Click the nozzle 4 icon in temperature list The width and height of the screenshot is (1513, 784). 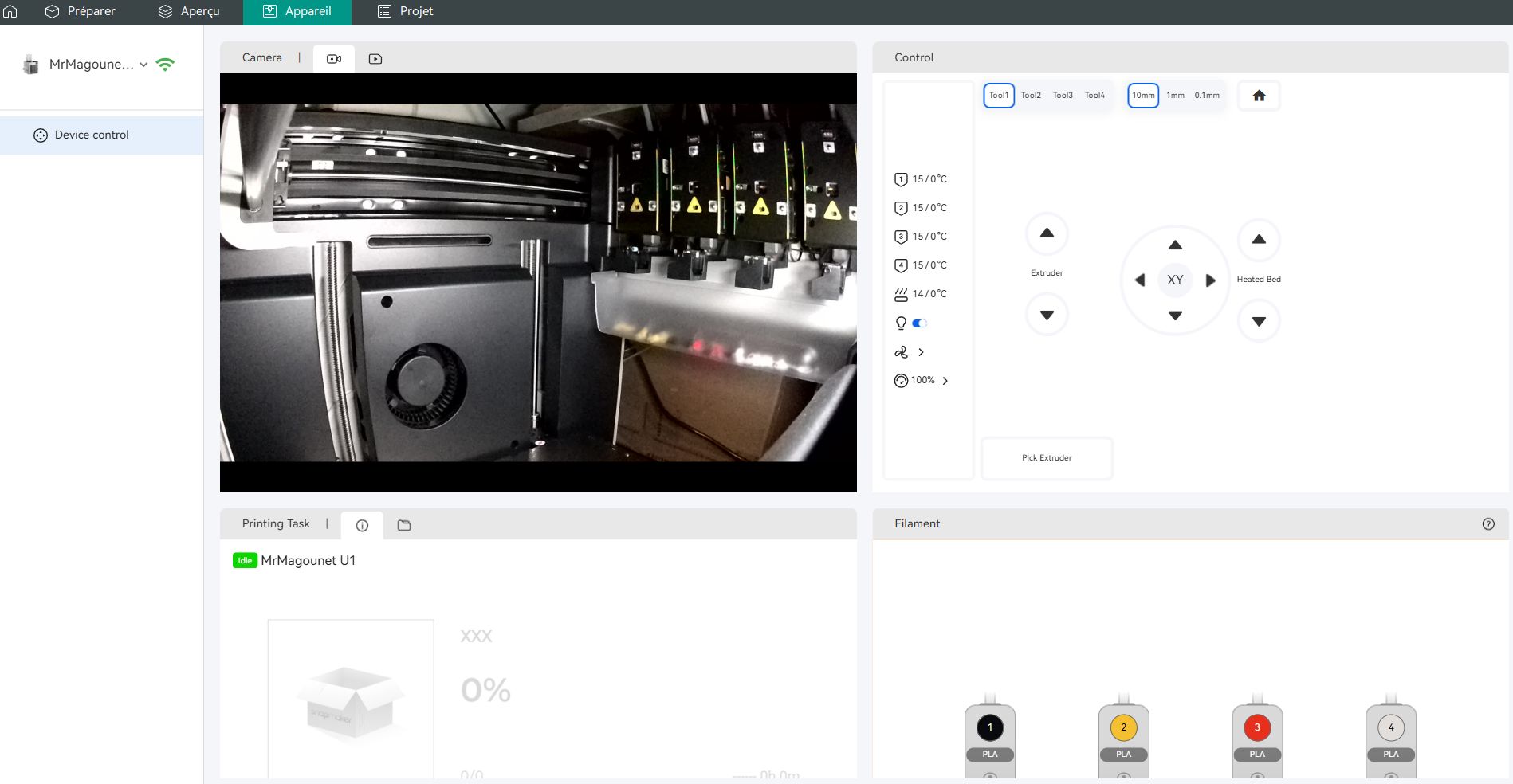901,266
